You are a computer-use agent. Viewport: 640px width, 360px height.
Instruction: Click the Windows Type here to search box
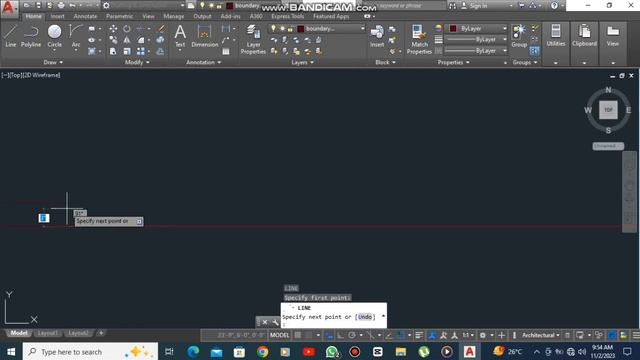coord(90,351)
